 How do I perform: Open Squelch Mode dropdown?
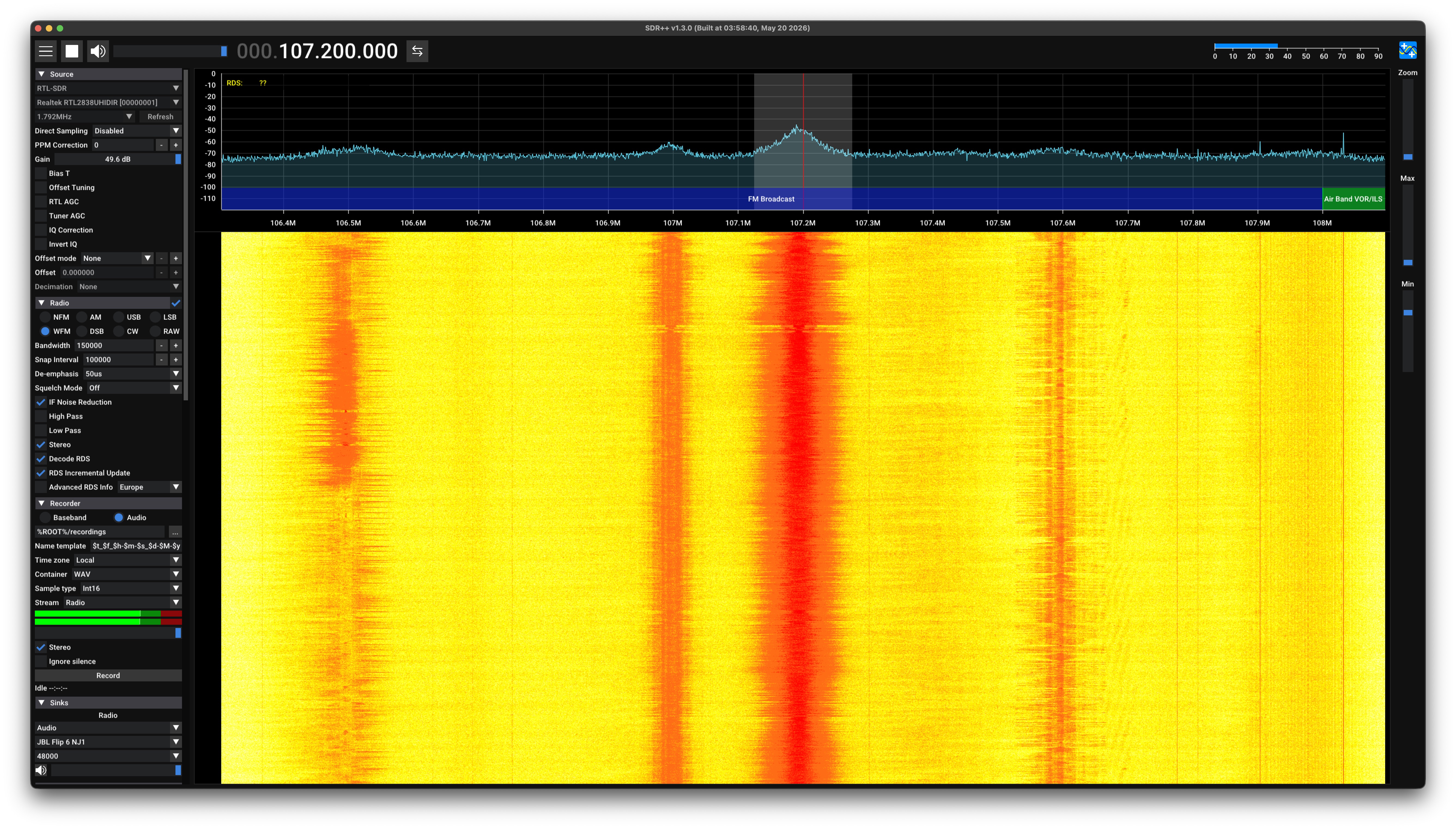(x=134, y=388)
